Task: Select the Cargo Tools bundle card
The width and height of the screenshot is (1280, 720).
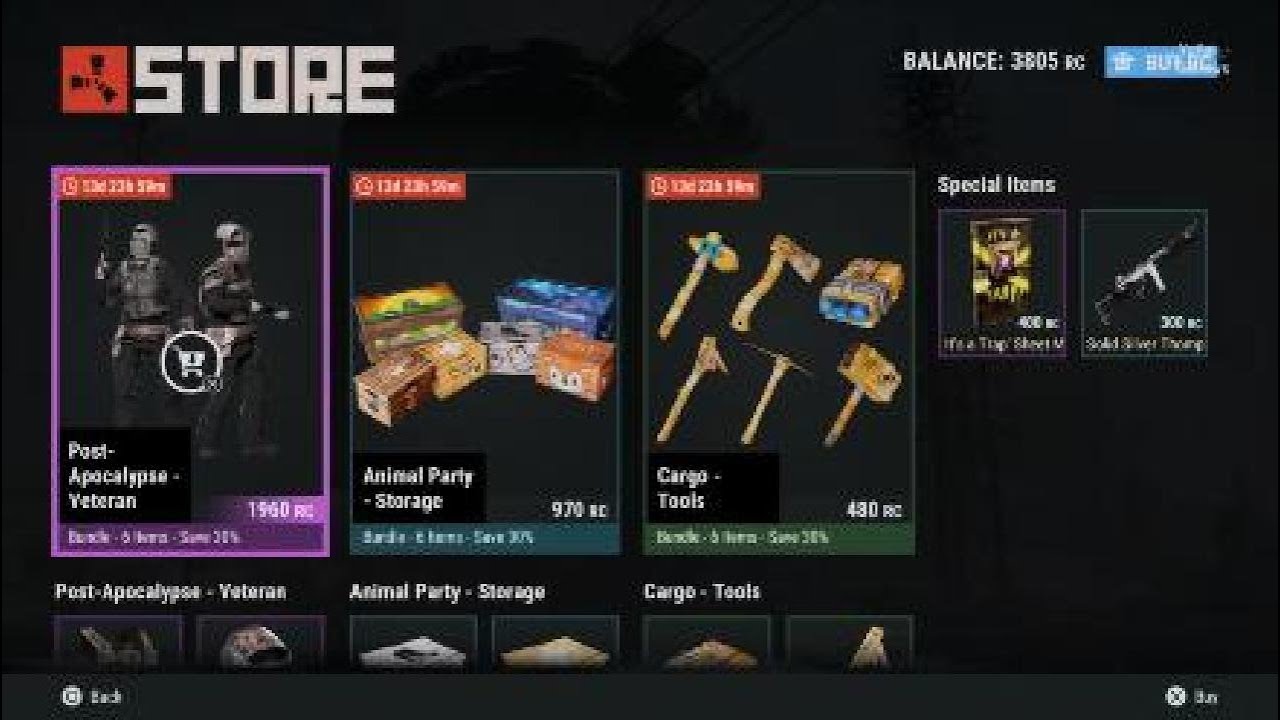Action: click(x=779, y=362)
